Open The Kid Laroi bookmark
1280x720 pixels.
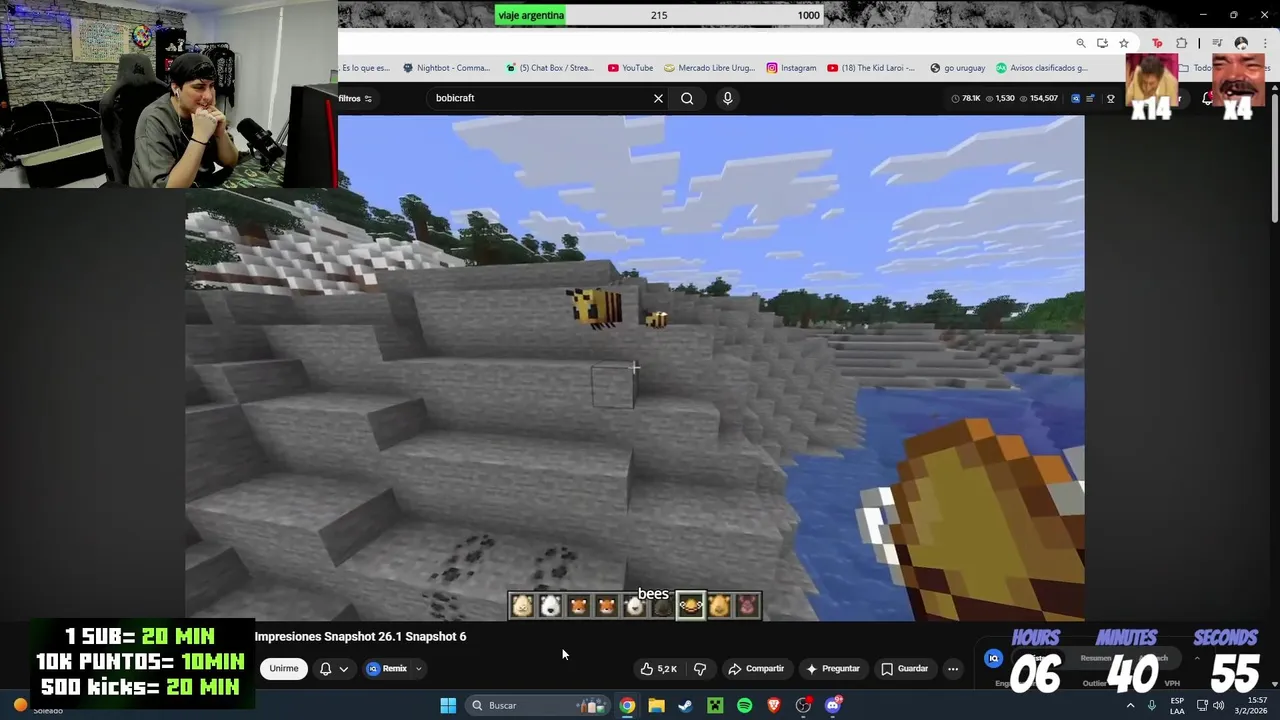tap(871, 68)
